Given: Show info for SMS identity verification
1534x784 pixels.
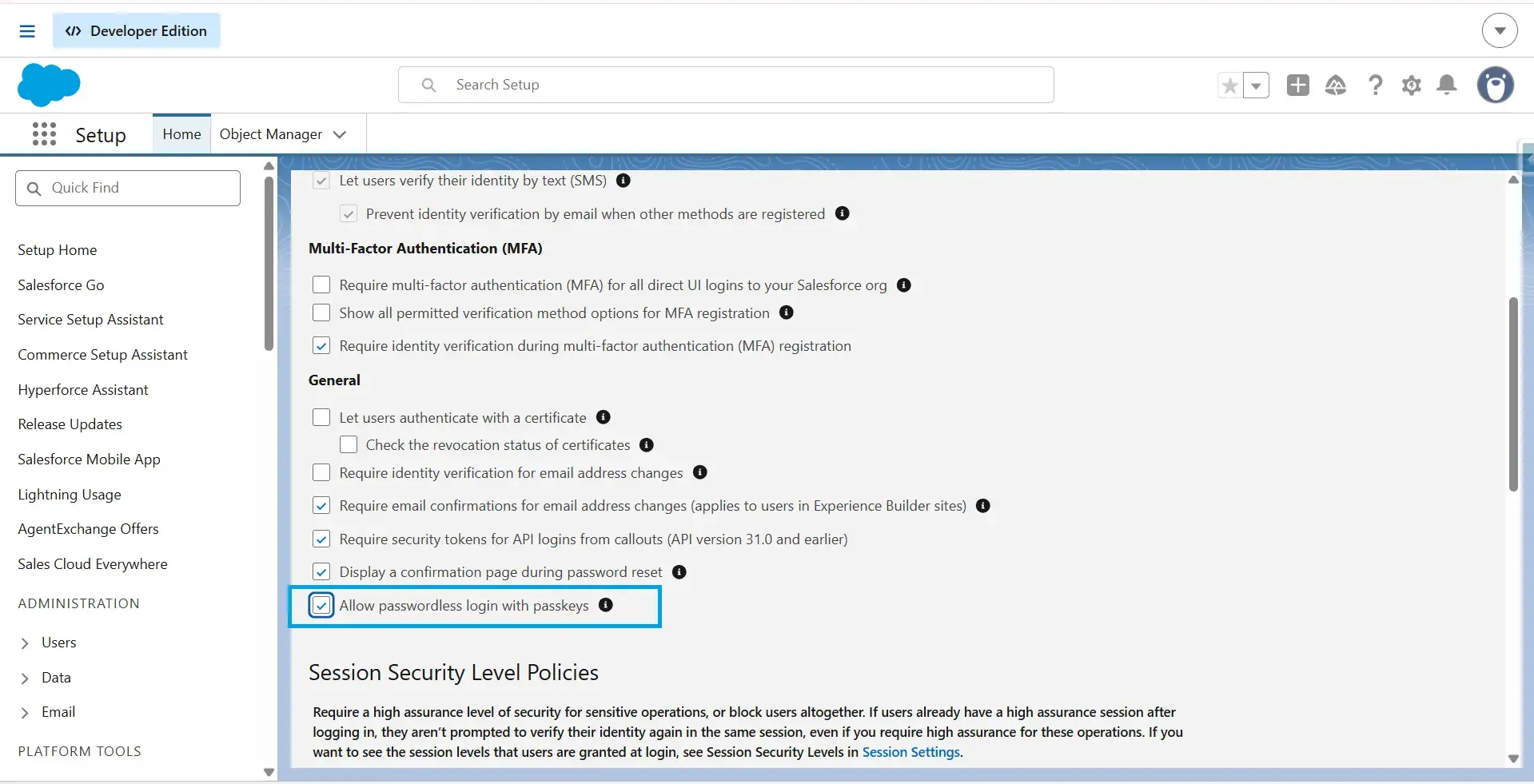Looking at the screenshot, I should coord(624,181).
